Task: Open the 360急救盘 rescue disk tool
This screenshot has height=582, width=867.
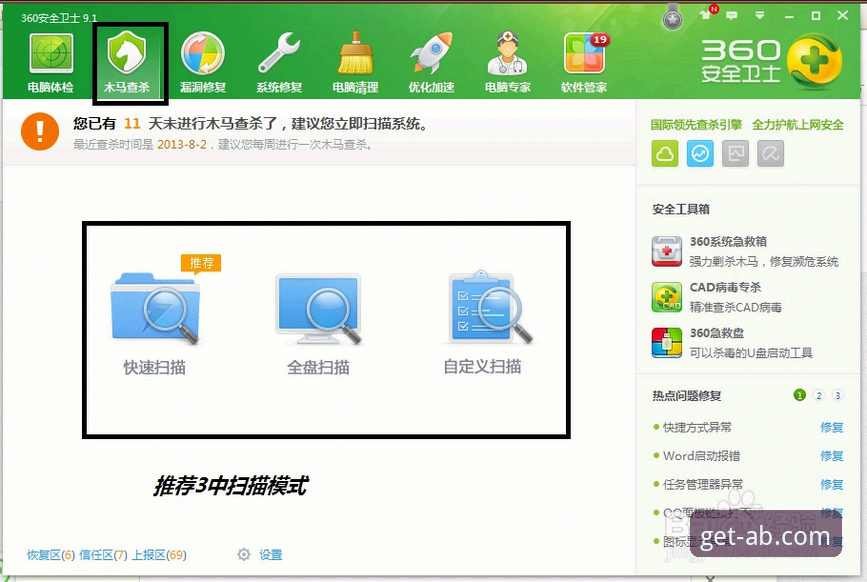Action: pos(732,343)
